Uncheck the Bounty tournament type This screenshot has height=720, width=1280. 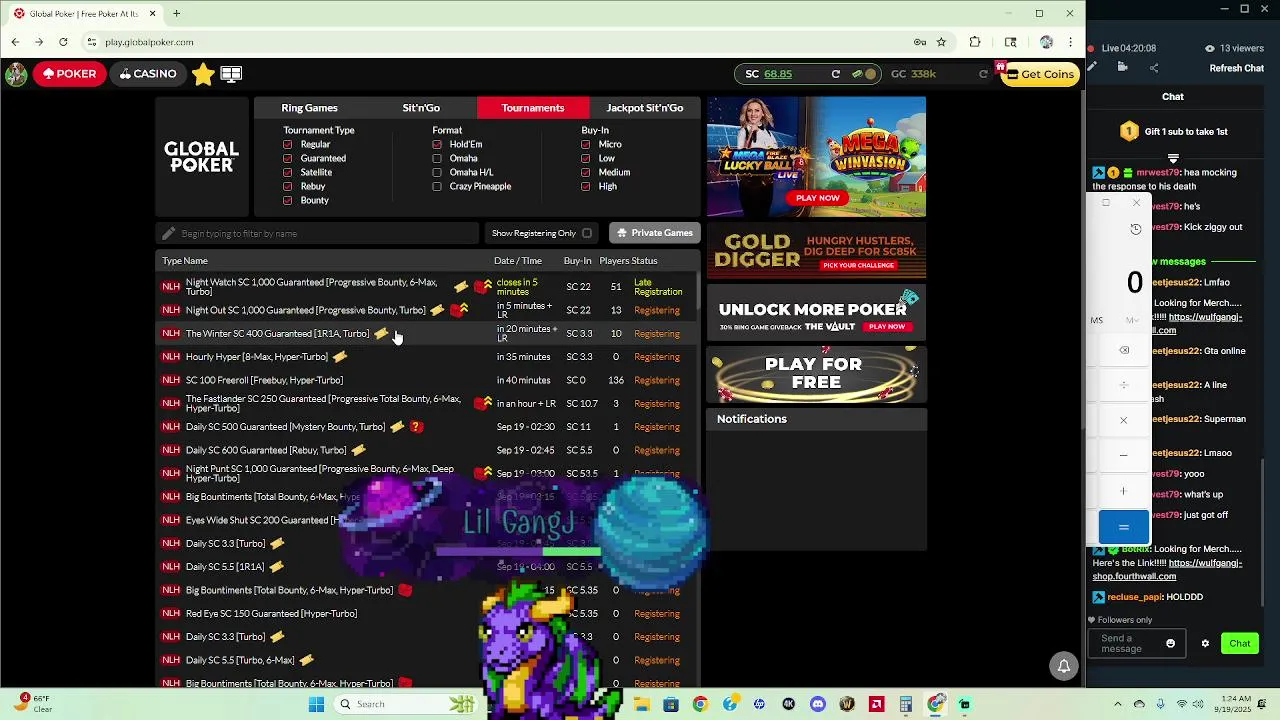[288, 200]
